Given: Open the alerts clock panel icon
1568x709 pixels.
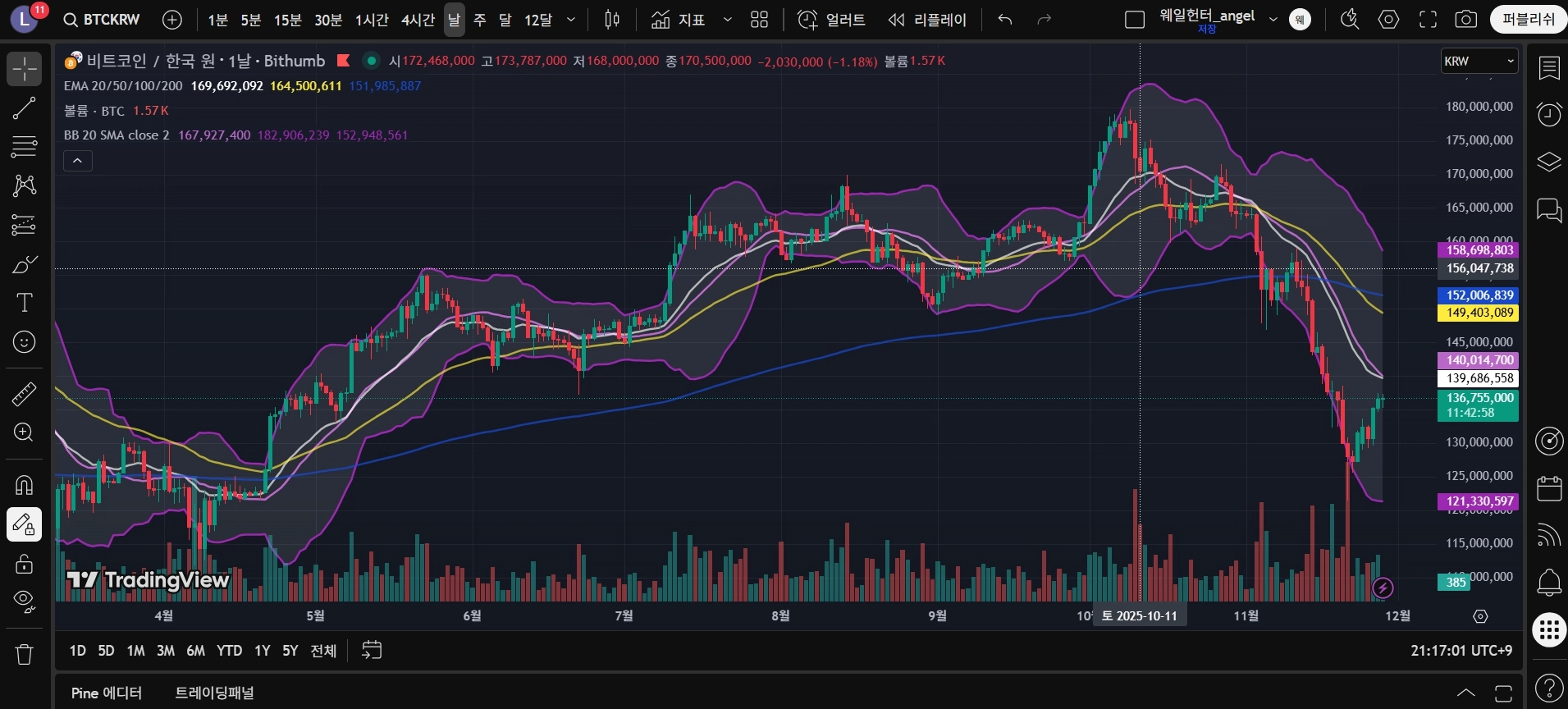Looking at the screenshot, I should click(x=1549, y=114).
